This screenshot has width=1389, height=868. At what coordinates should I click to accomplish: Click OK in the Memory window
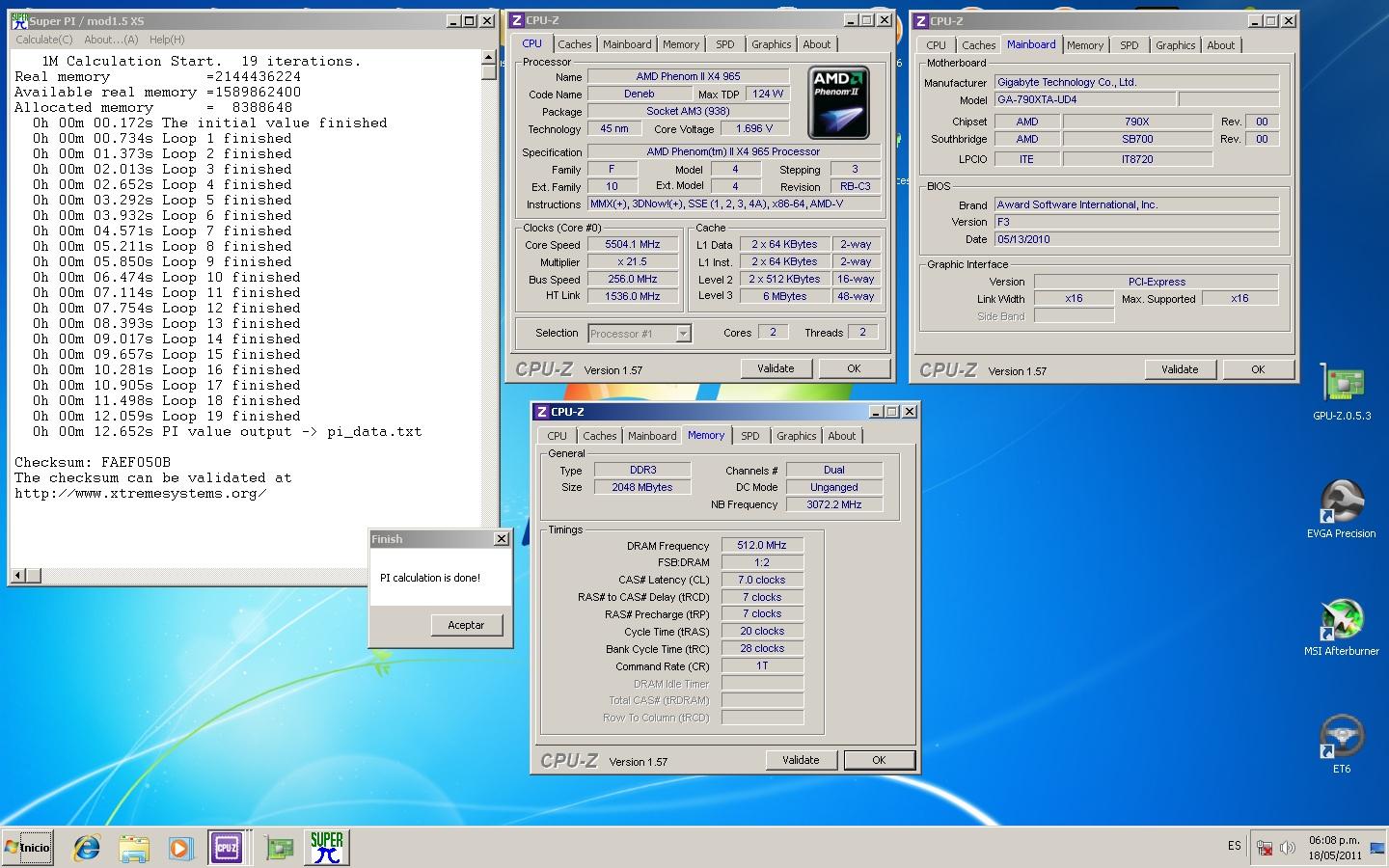[x=879, y=760]
